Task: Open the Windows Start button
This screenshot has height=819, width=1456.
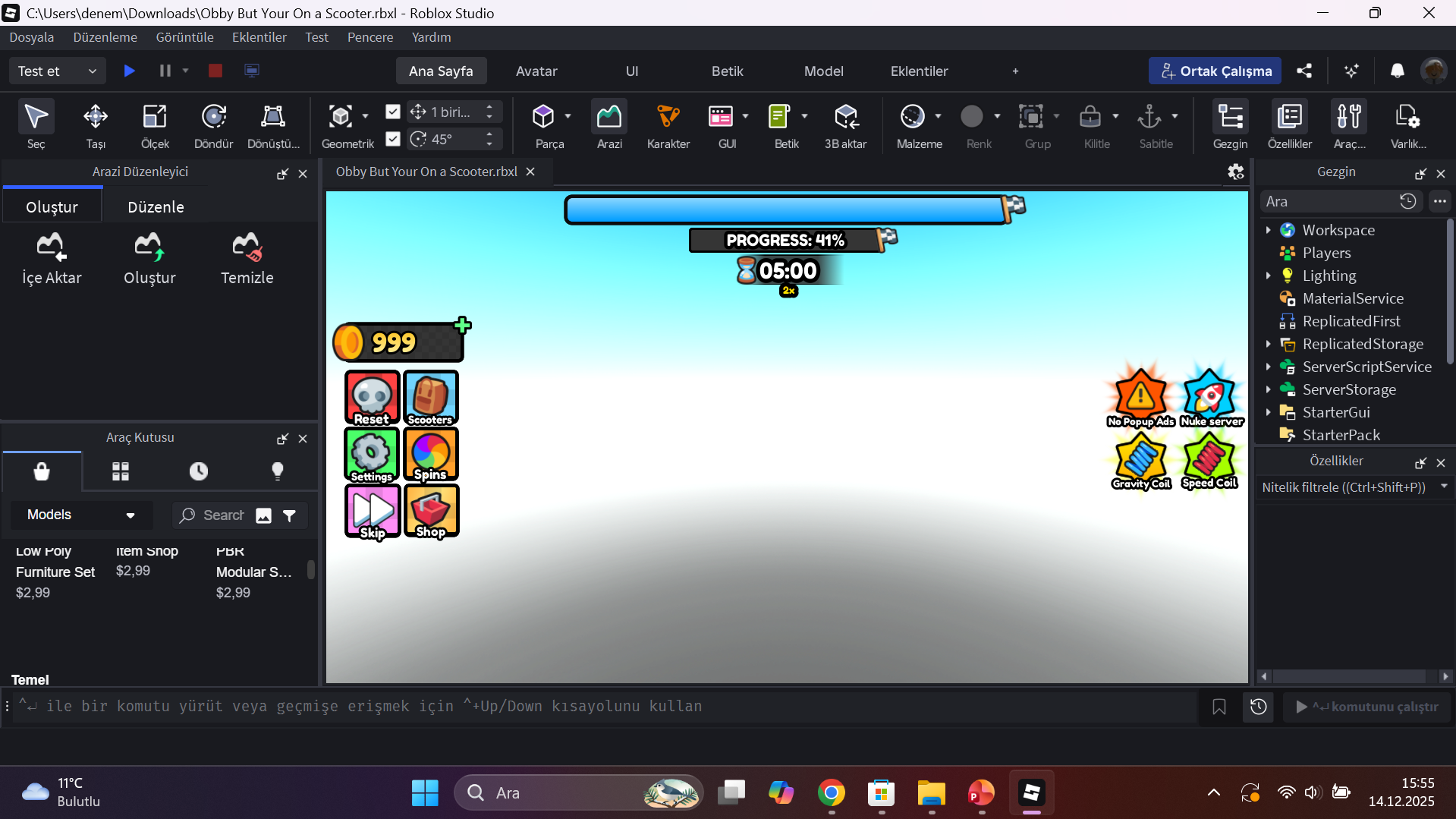Action: [x=425, y=793]
